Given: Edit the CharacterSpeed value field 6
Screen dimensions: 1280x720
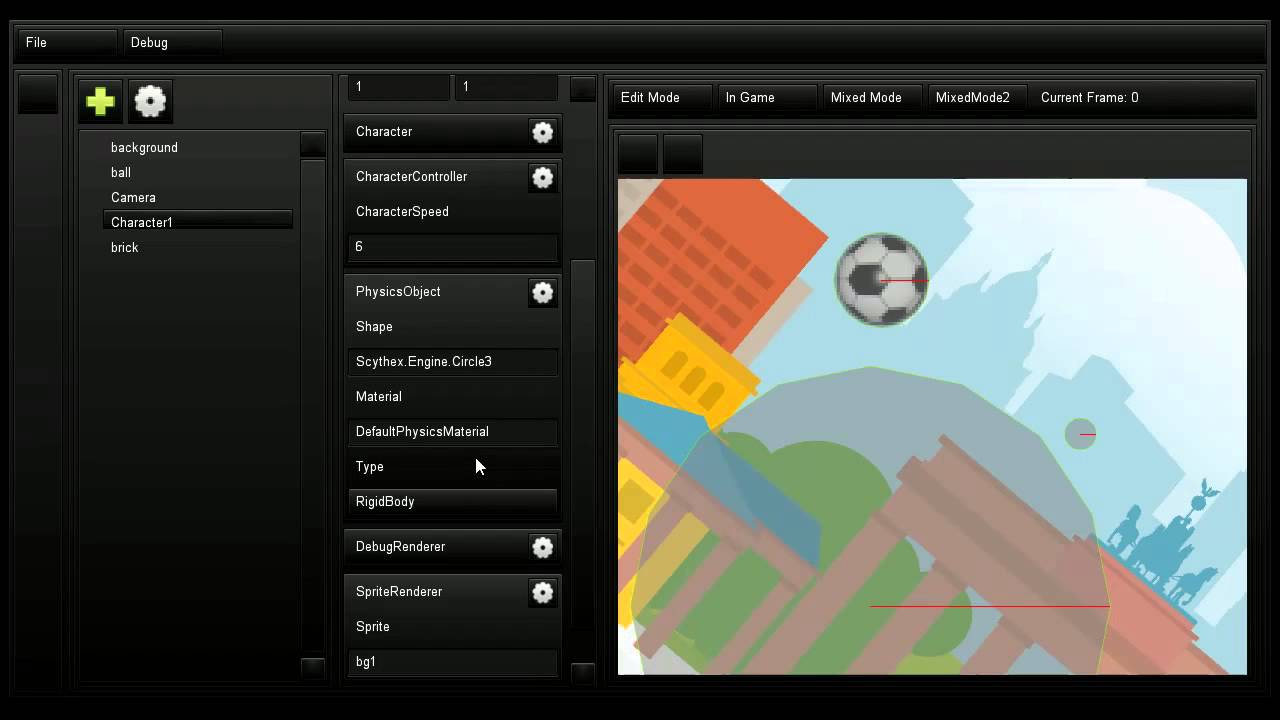Looking at the screenshot, I should 453,247.
